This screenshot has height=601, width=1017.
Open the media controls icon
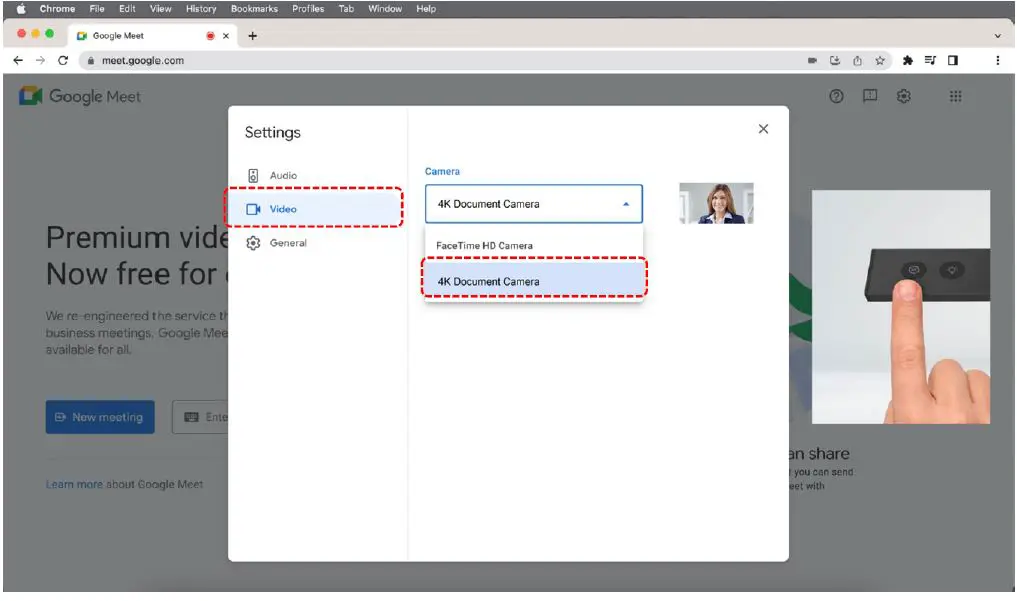930,60
